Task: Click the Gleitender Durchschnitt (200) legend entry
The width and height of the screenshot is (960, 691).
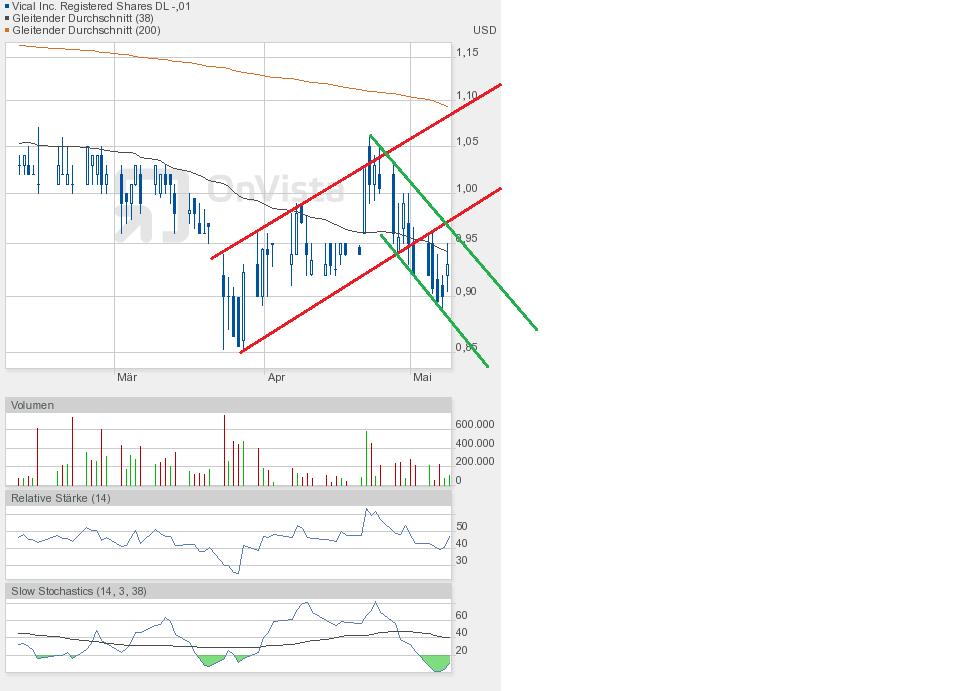Action: pyautogui.click(x=86, y=30)
